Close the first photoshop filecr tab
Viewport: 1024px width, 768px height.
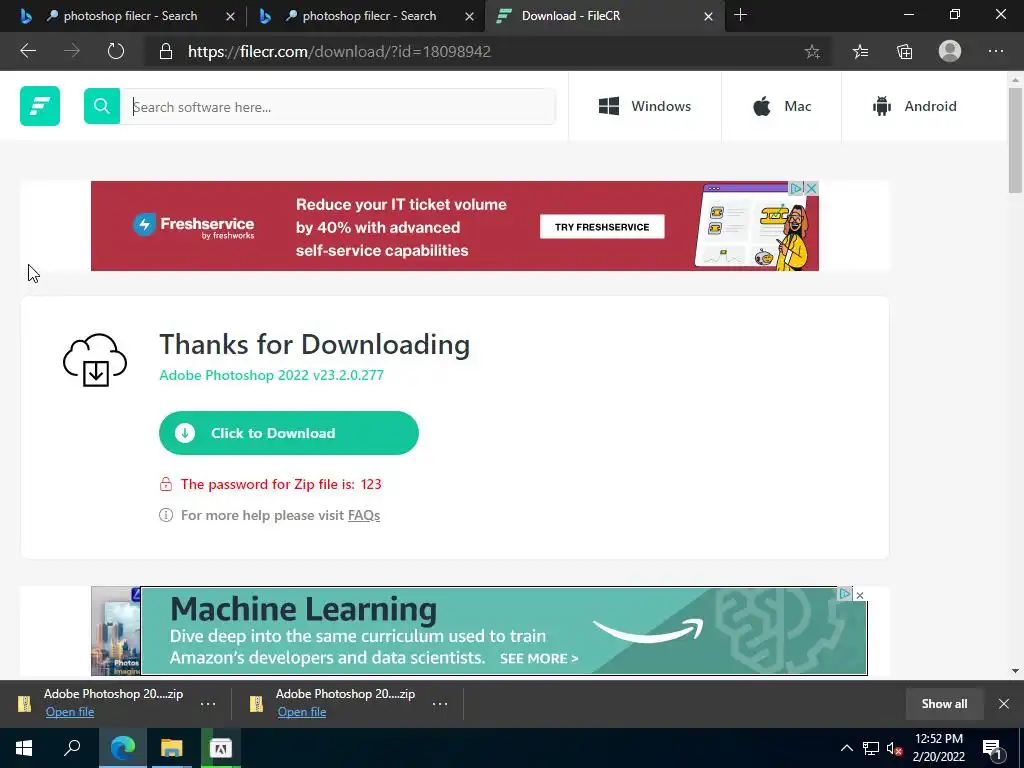point(230,16)
